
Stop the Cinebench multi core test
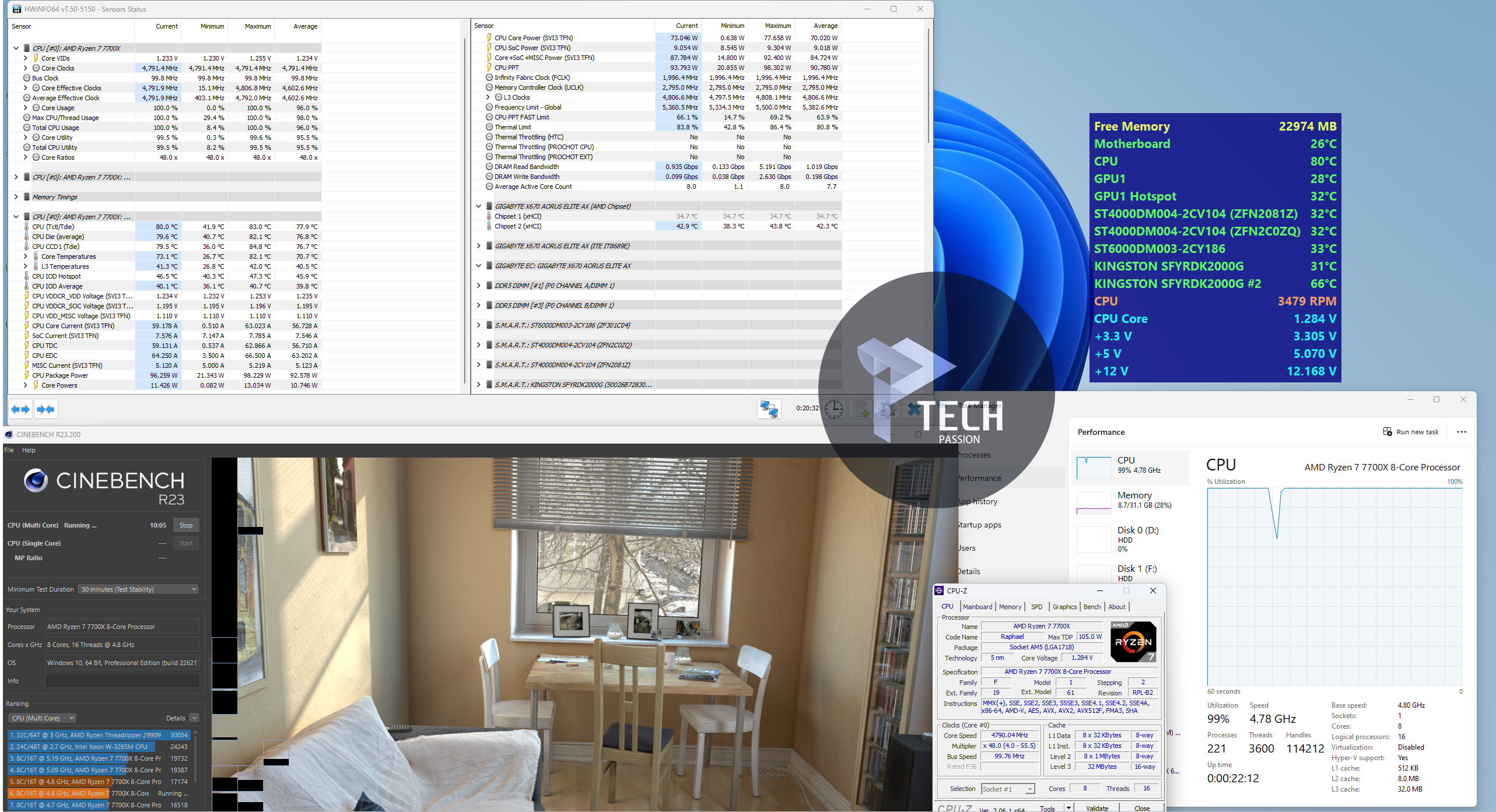[x=186, y=525]
